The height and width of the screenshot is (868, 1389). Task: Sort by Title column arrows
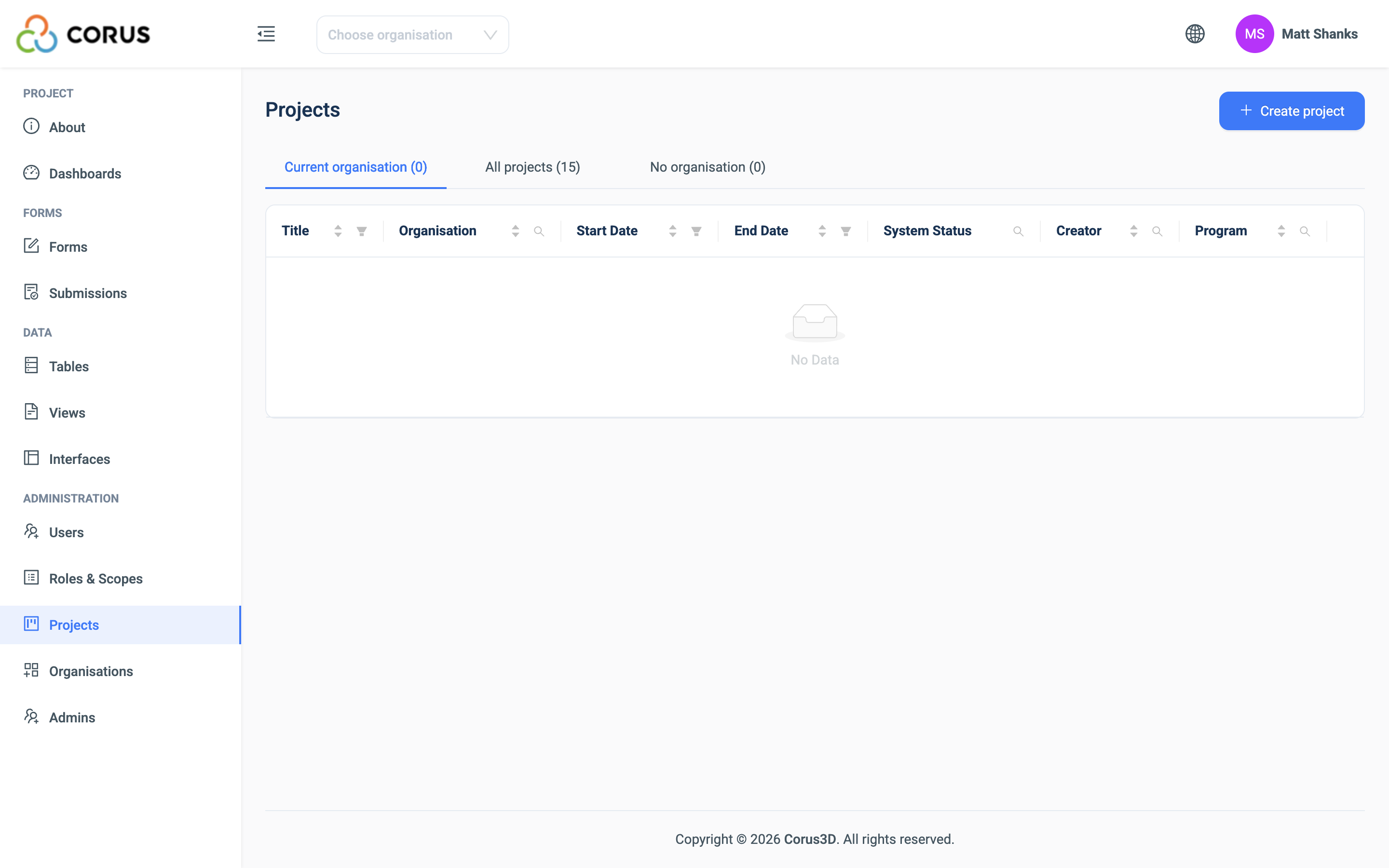pos(338,231)
